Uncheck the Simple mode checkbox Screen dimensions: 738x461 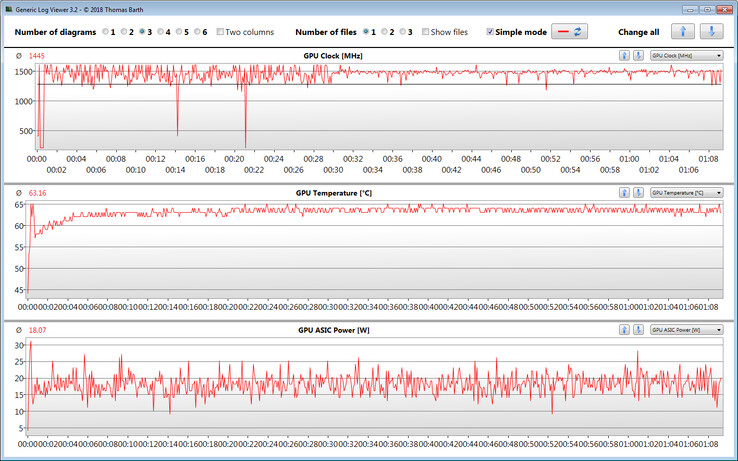click(489, 32)
